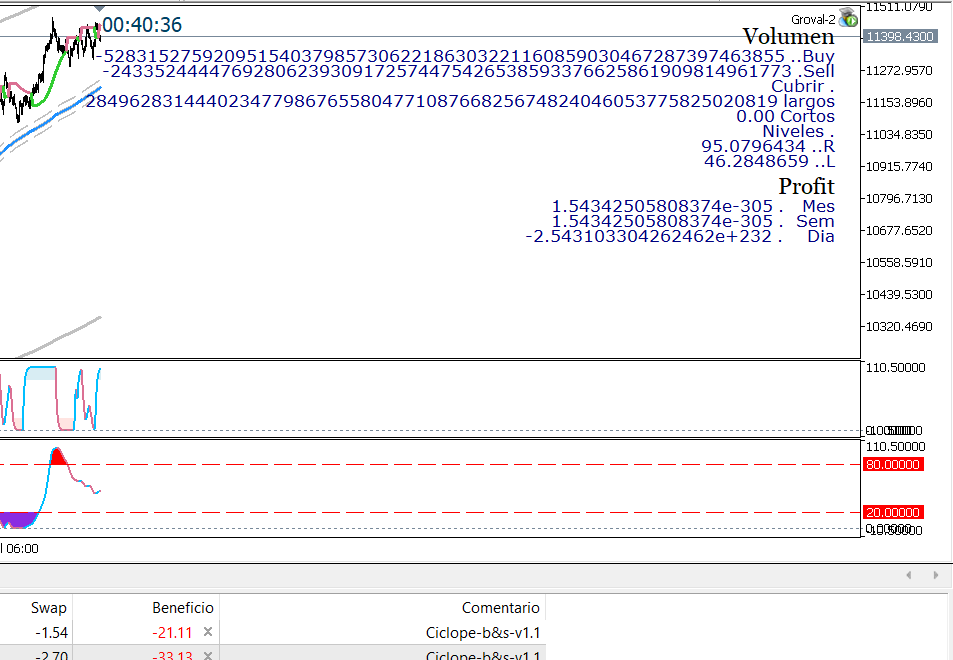Click the 10915.7740 price axis value
The image size is (953, 660).
click(x=899, y=167)
